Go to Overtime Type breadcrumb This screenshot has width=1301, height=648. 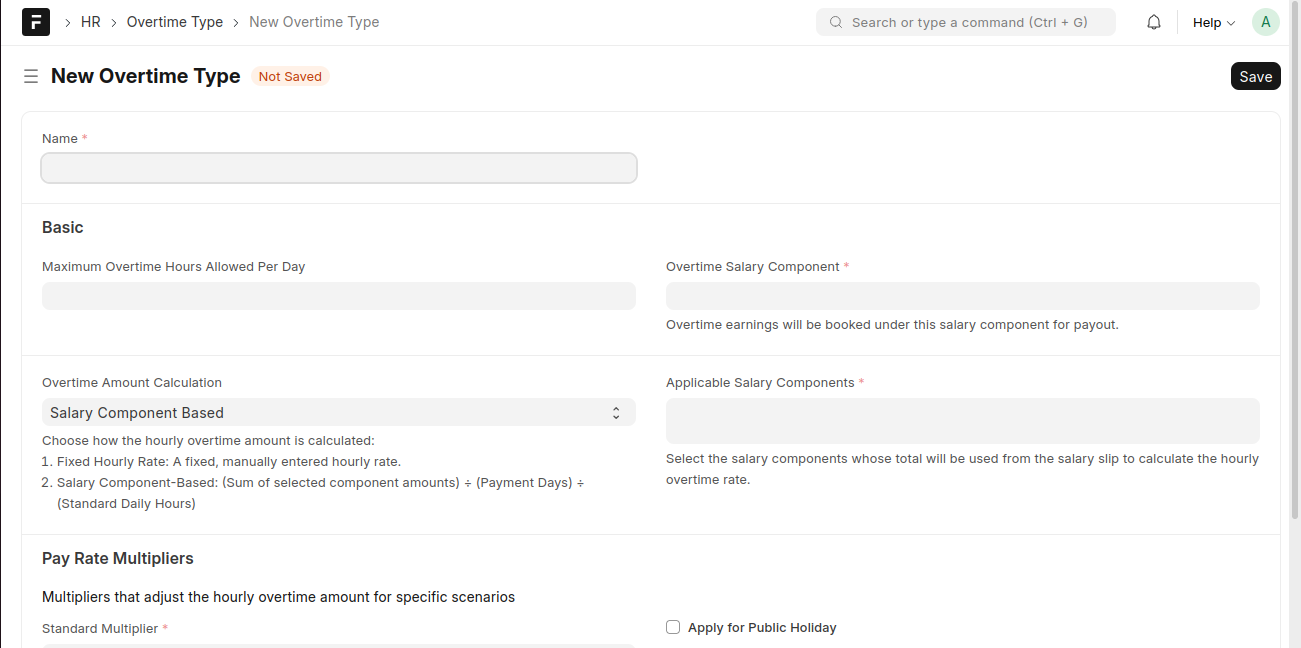(x=174, y=22)
